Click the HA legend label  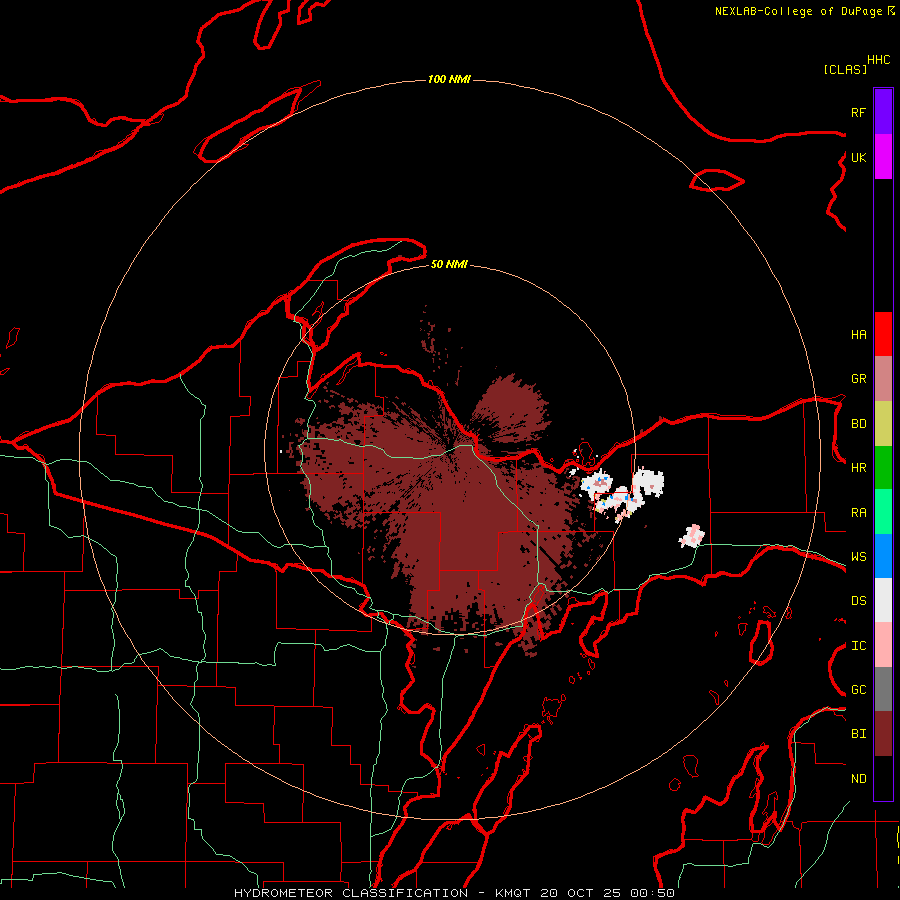tap(859, 334)
